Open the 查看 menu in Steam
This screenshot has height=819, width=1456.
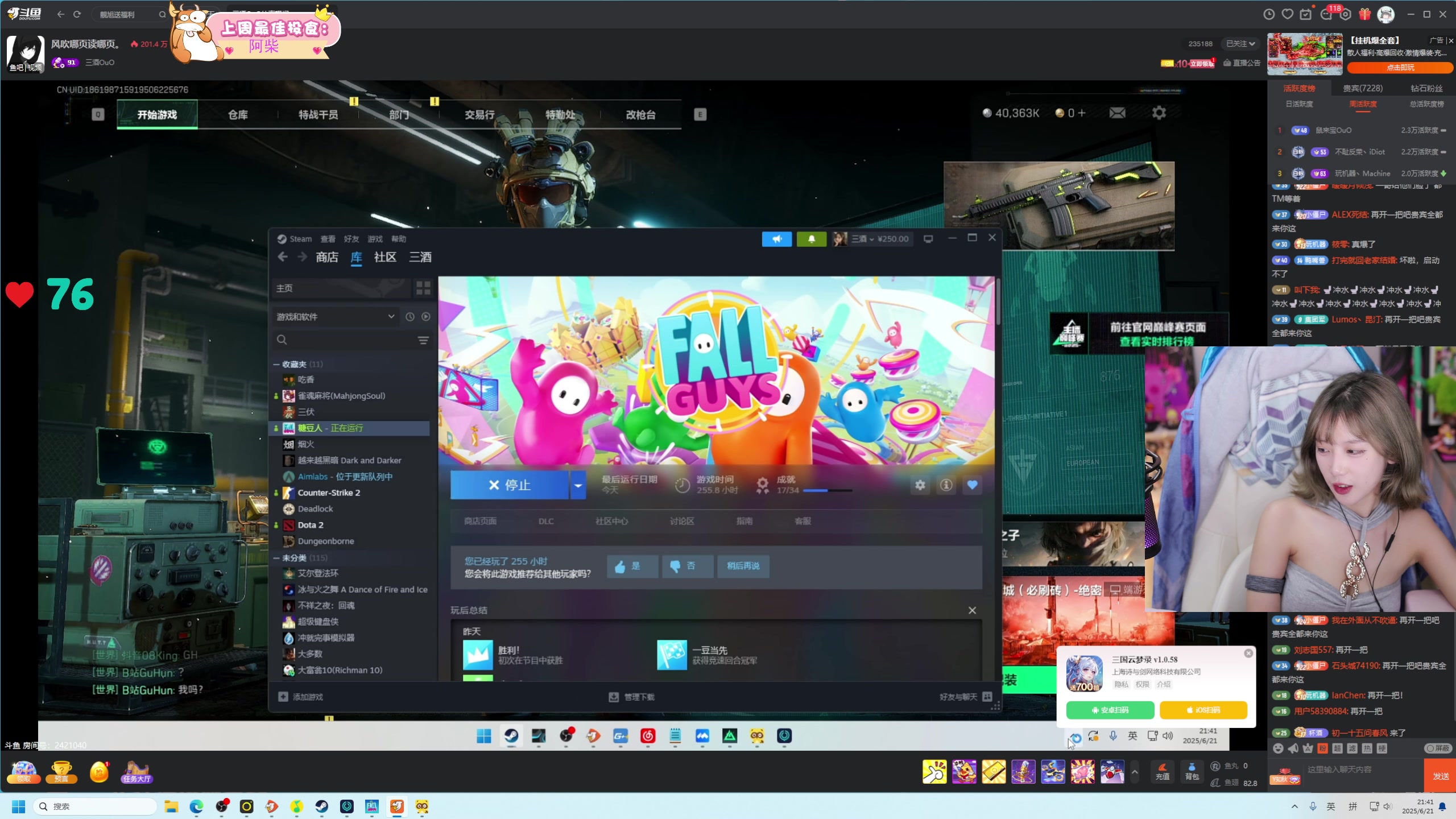328,239
